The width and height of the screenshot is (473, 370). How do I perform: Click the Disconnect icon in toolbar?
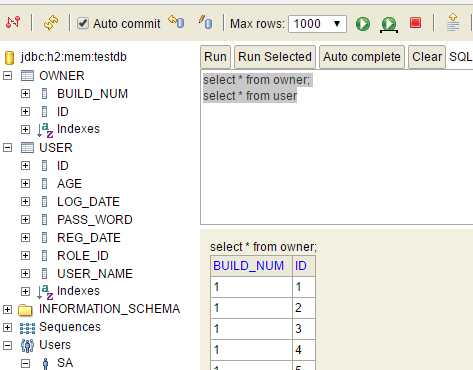13,23
